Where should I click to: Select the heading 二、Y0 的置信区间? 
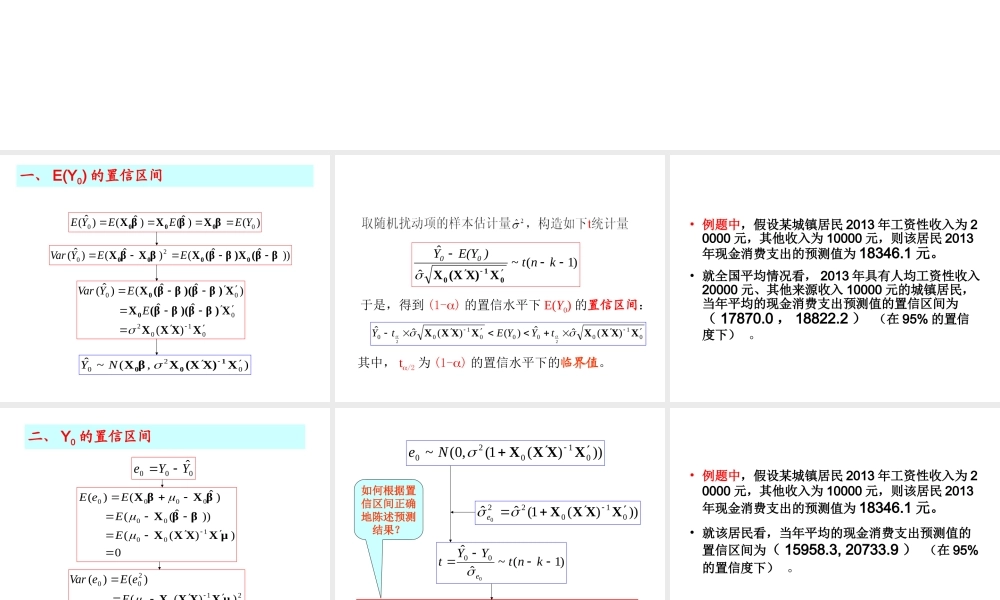90,436
